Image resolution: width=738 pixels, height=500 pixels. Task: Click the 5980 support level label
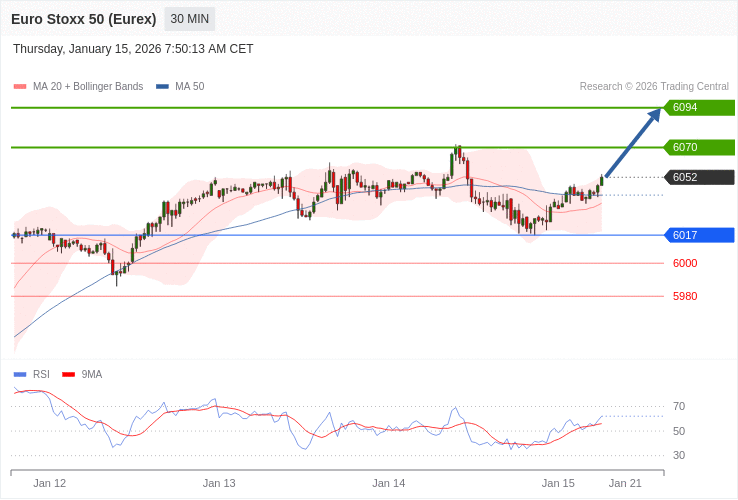[x=685, y=296]
